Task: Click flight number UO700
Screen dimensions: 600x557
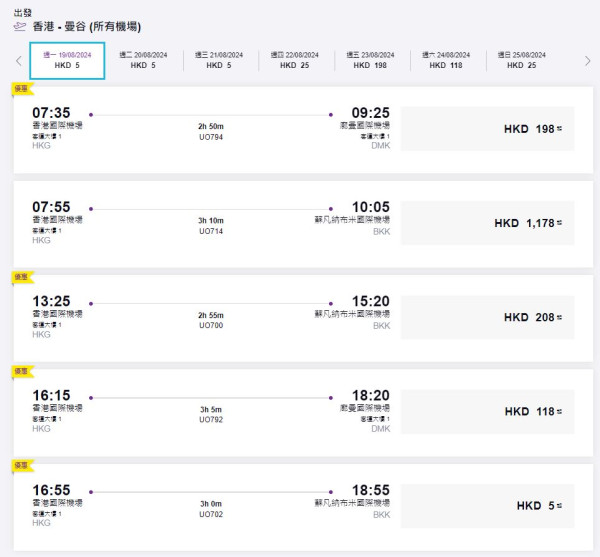Action: click(211, 325)
